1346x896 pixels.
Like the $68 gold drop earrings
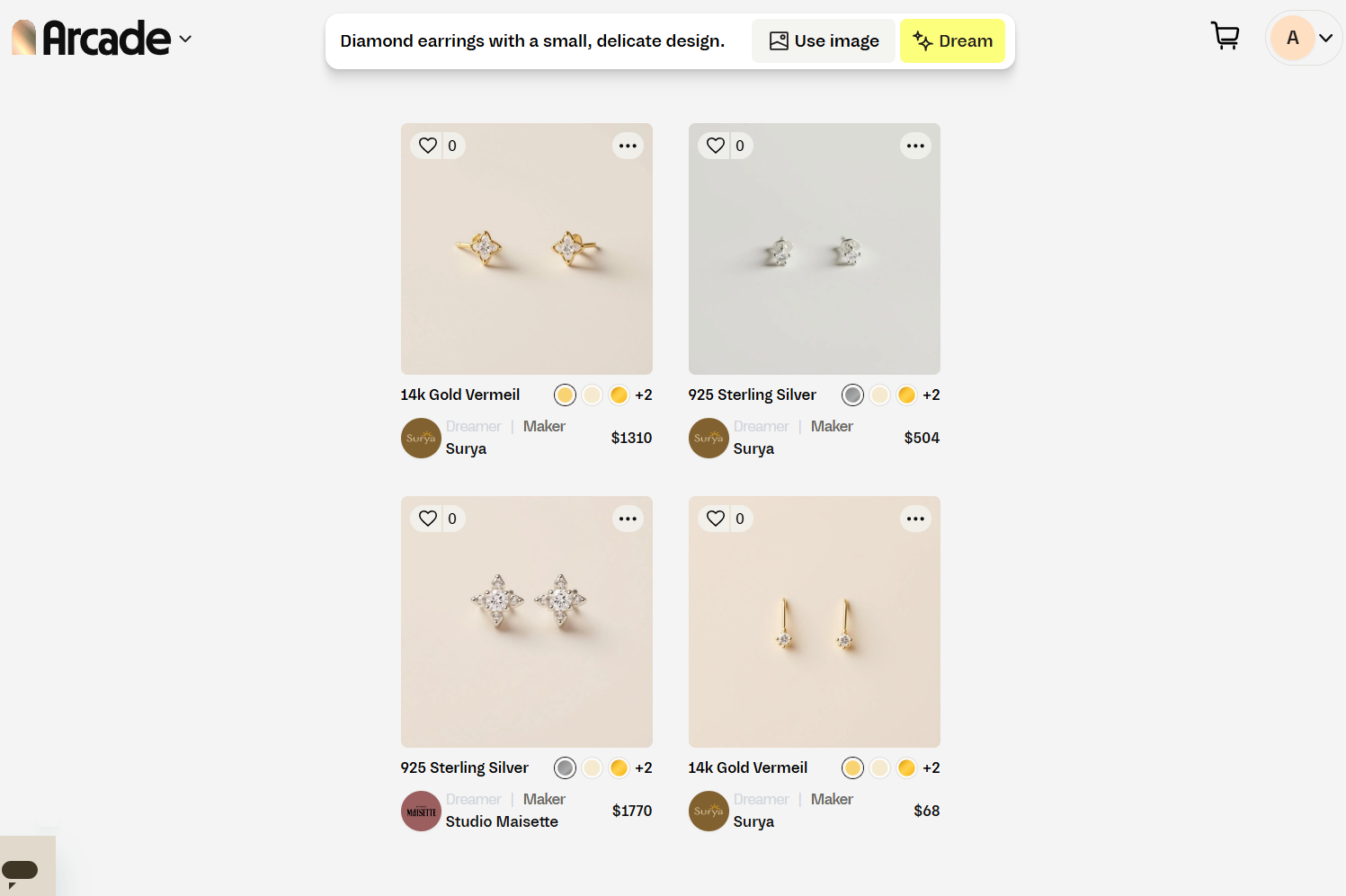click(x=716, y=519)
